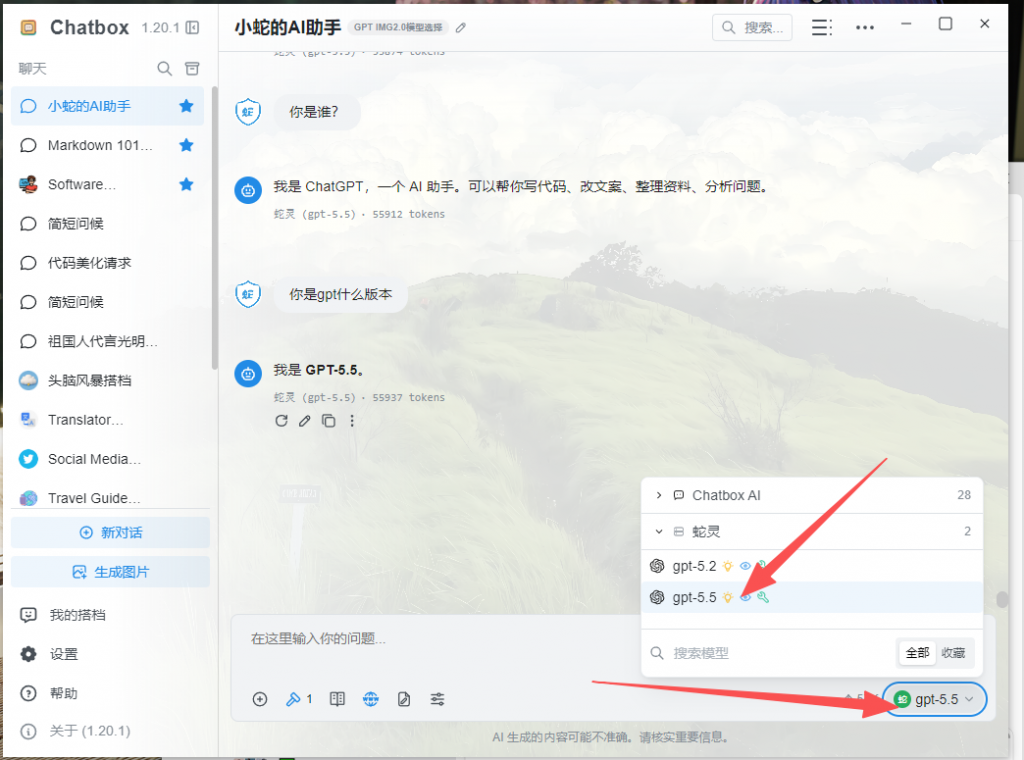Open the 代码美化请求 conversation

point(90,263)
